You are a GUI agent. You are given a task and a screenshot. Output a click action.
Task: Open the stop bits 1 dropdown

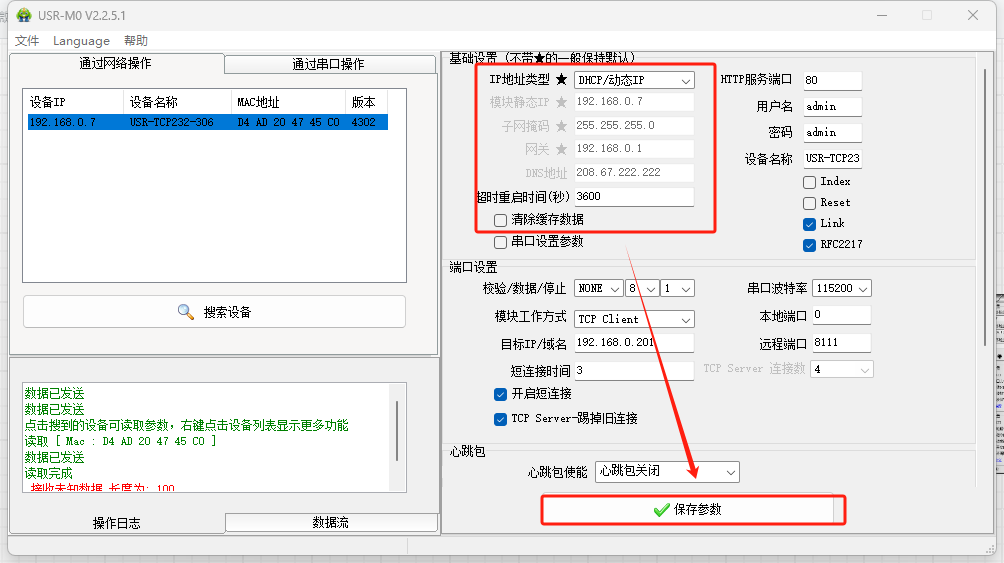(677, 289)
